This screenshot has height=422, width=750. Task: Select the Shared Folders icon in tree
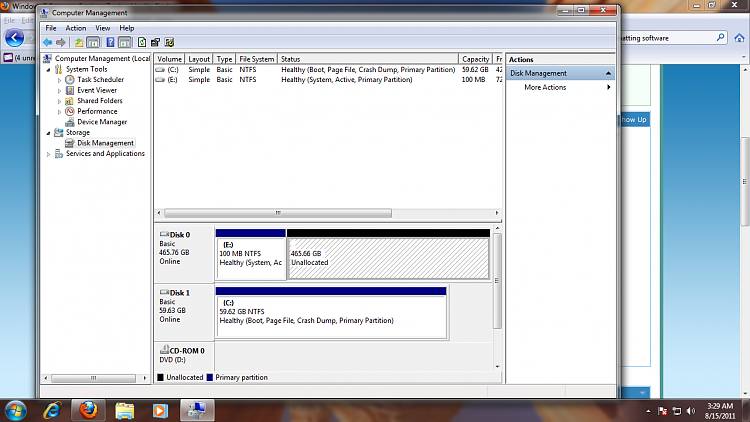coord(70,100)
